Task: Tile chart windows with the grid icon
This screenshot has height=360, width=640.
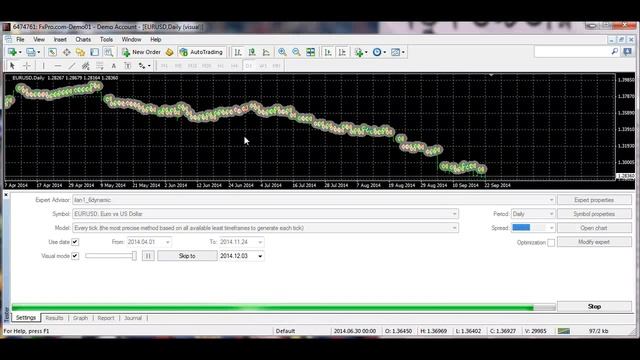Action: pos(311,52)
